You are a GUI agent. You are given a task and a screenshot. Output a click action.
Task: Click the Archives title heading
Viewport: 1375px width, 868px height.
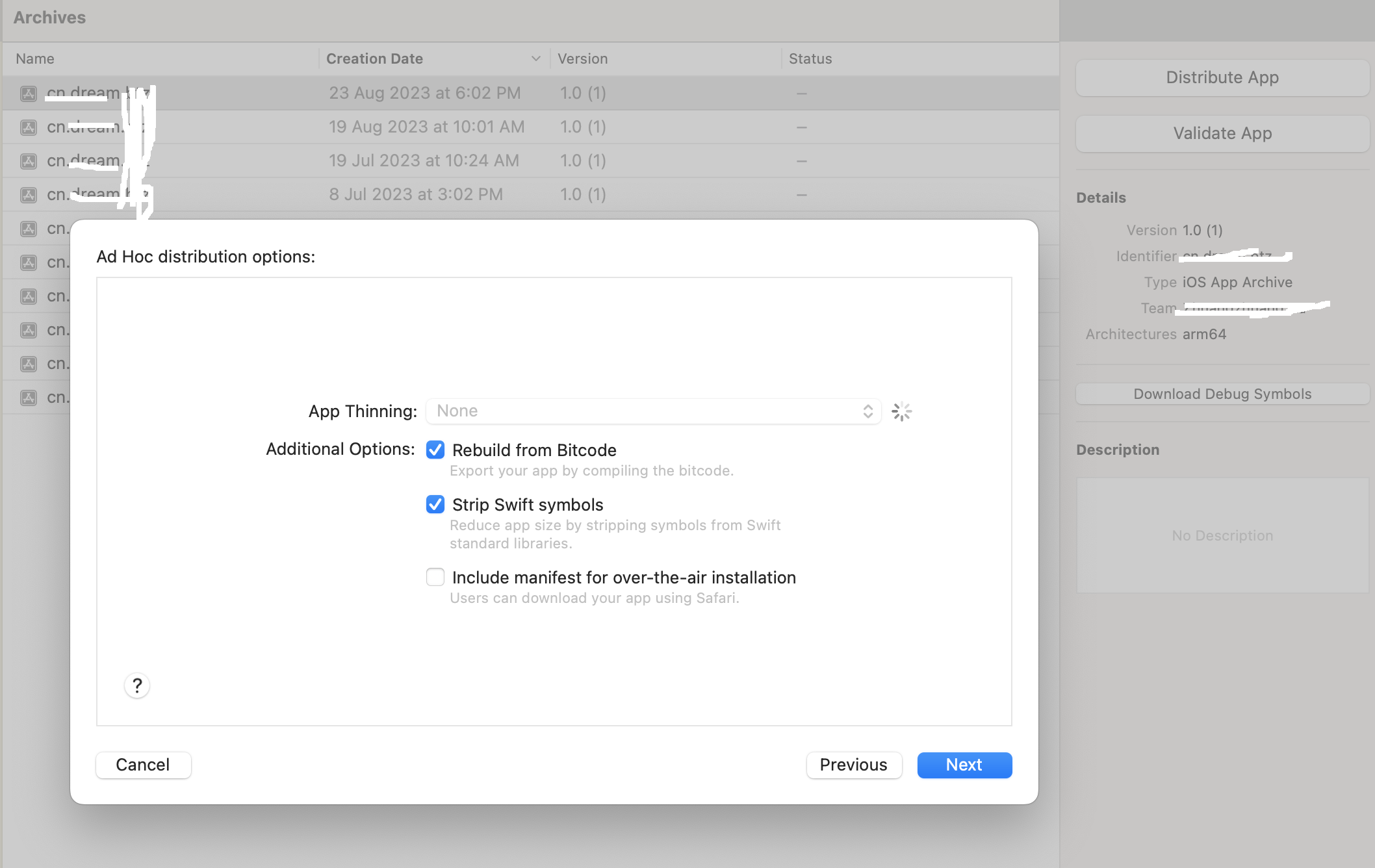pos(49,18)
